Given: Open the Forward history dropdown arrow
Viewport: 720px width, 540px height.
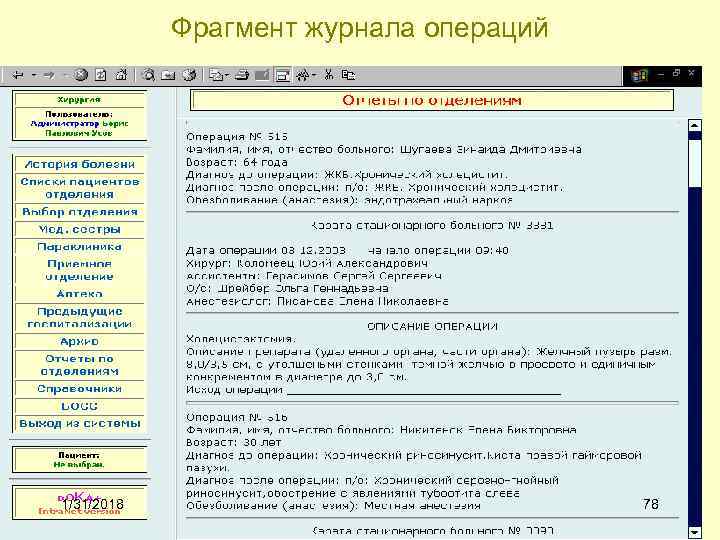Looking at the screenshot, I should pyautogui.click(x=65, y=75).
